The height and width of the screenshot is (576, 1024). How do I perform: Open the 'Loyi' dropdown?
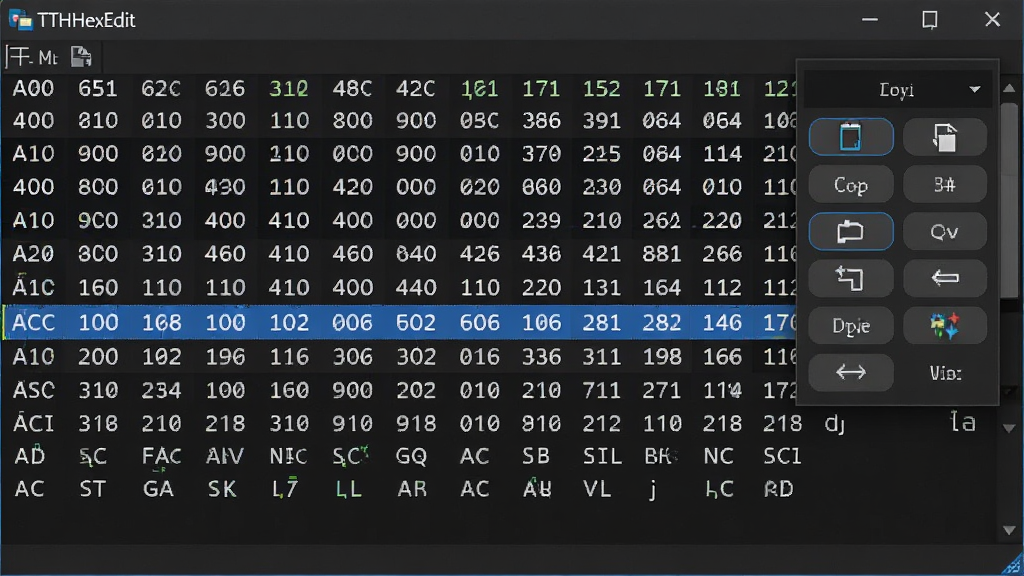[898, 89]
